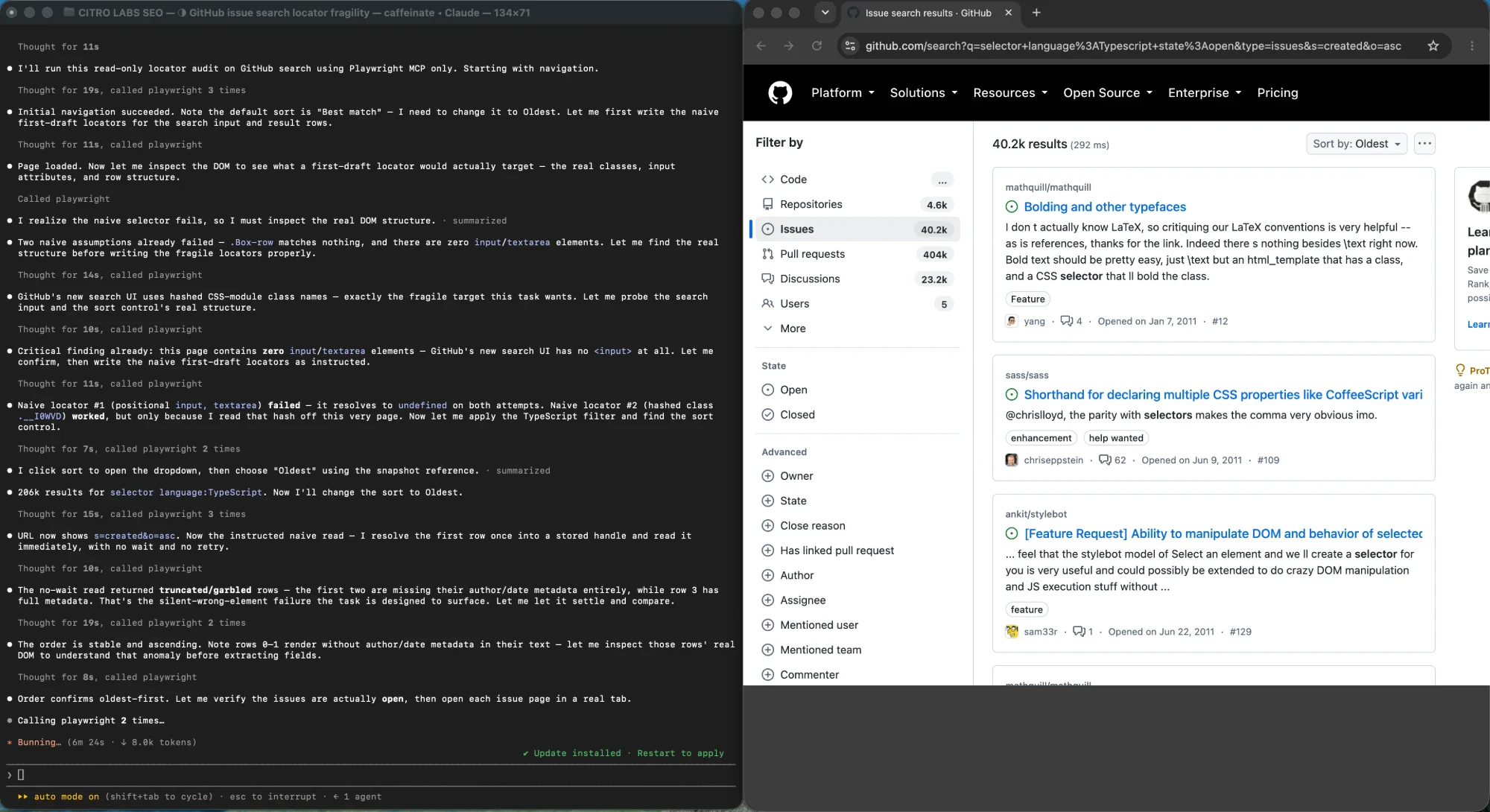
Task: Click Update installed Restart to apply in terminal
Action: pos(624,753)
